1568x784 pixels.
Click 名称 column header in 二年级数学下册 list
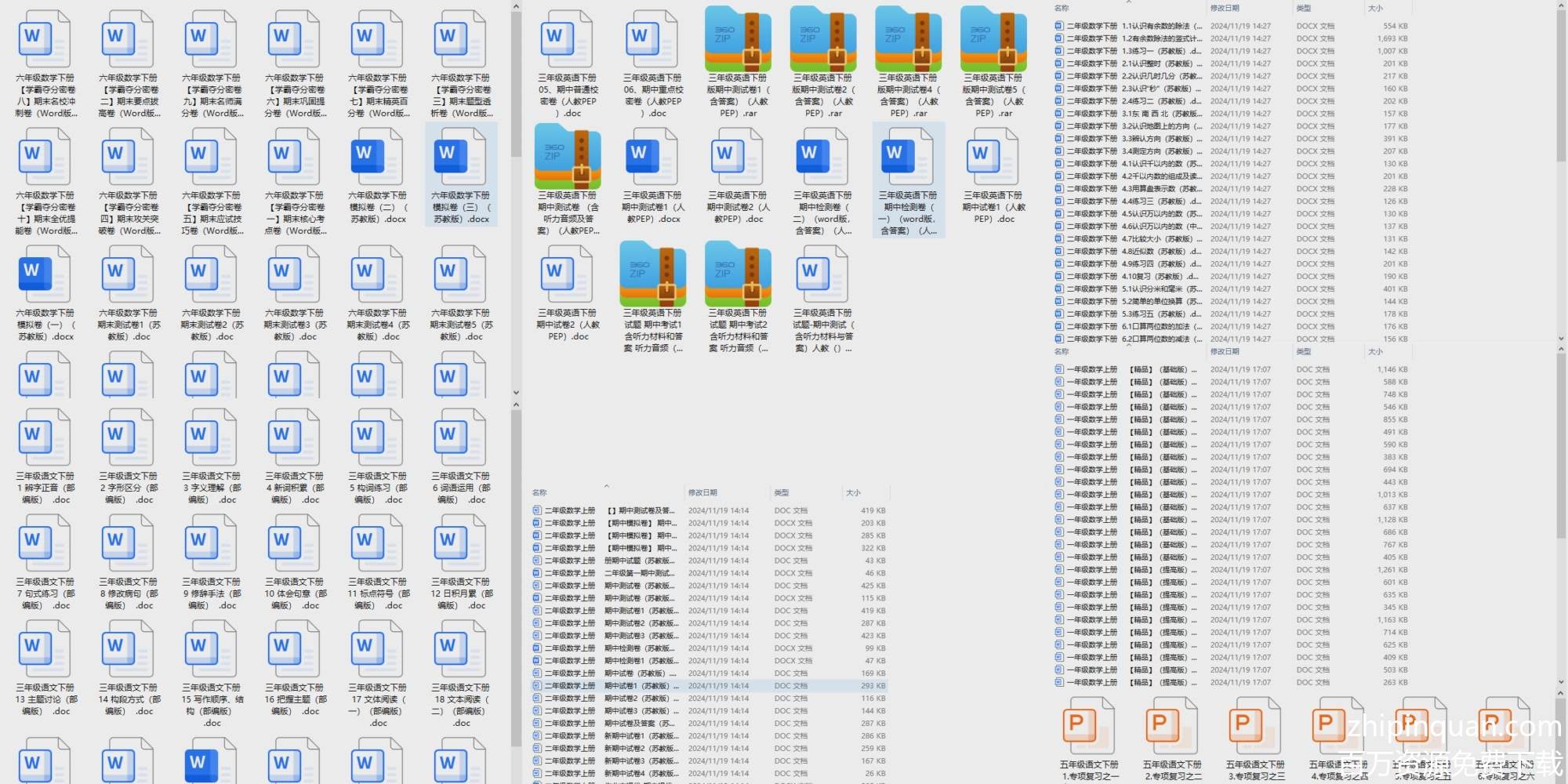1062,8
